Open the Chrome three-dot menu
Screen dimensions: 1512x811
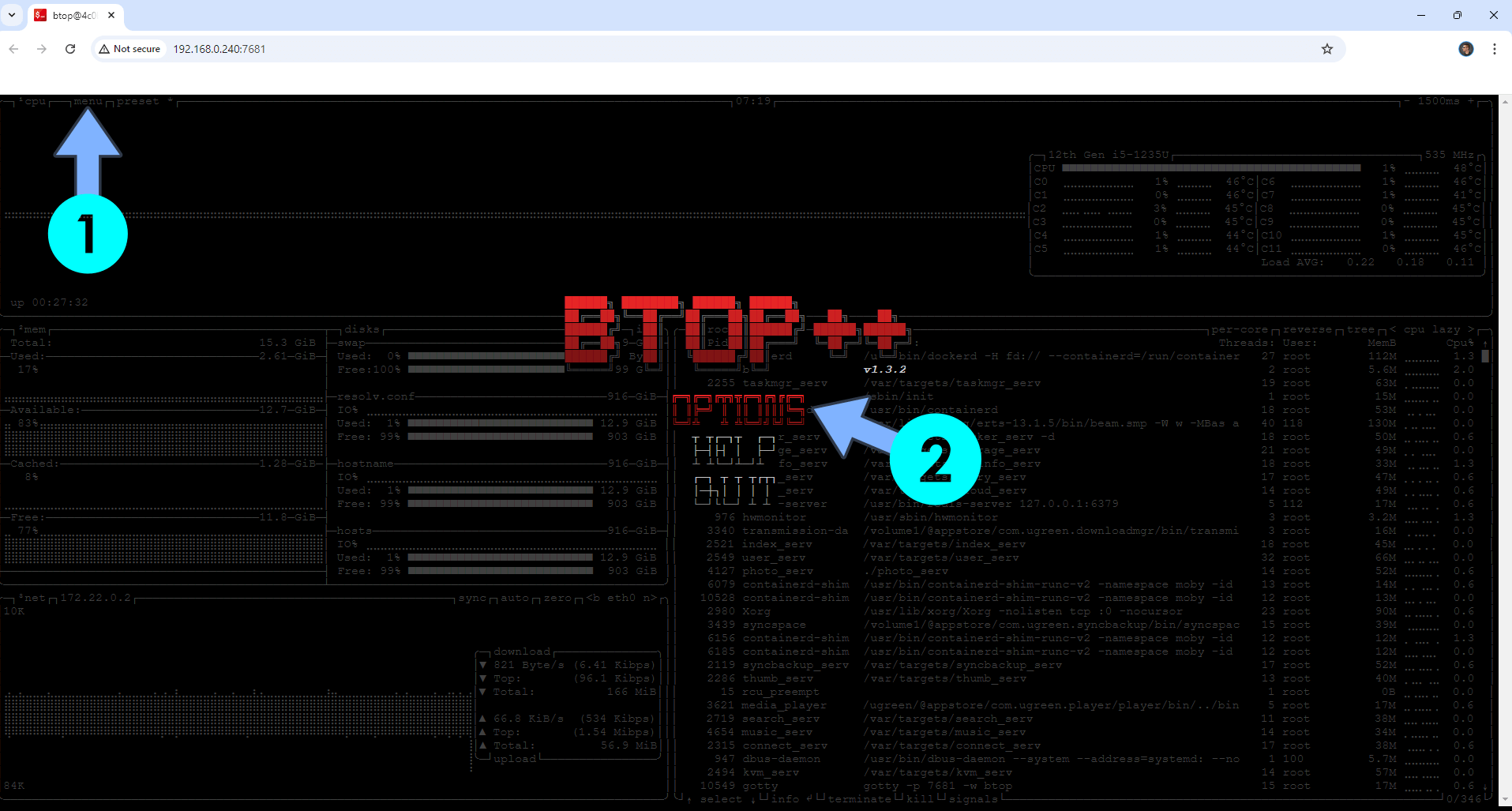(x=1494, y=49)
